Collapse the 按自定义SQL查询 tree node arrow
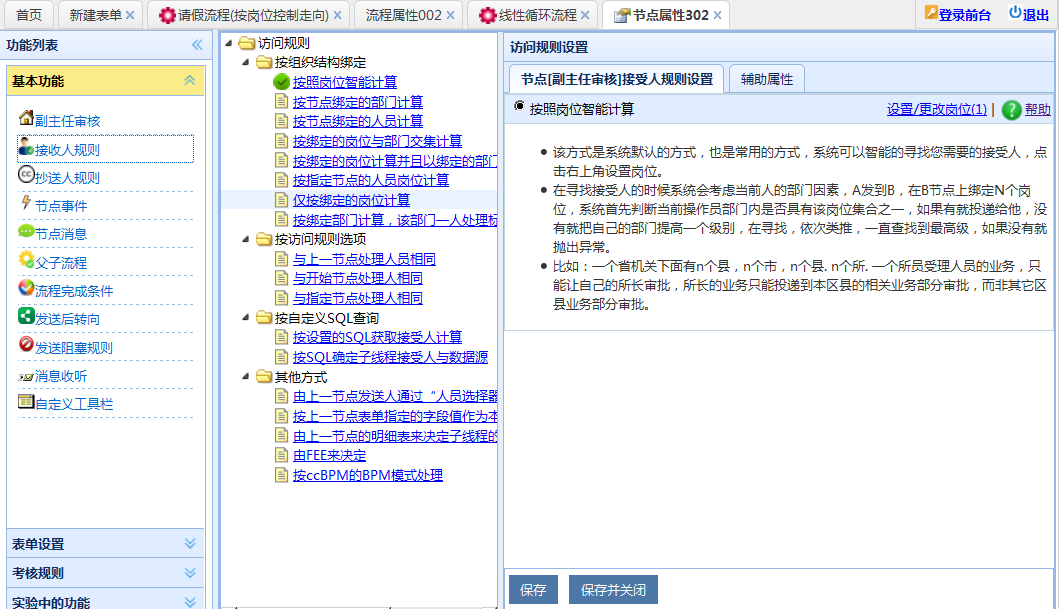The image size is (1059, 609). point(246,317)
